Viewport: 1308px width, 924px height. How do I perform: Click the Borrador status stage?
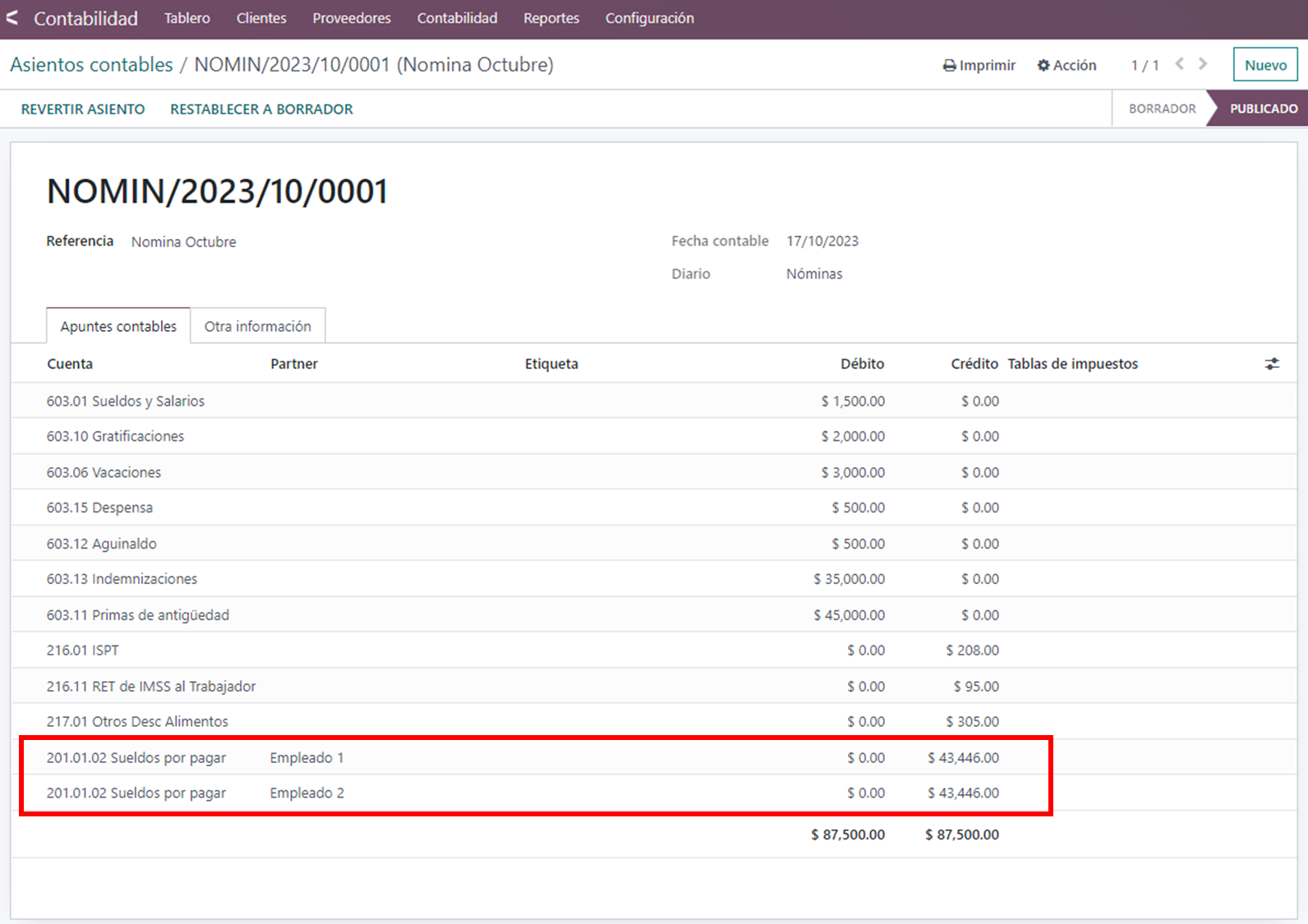[x=1162, y=108]
